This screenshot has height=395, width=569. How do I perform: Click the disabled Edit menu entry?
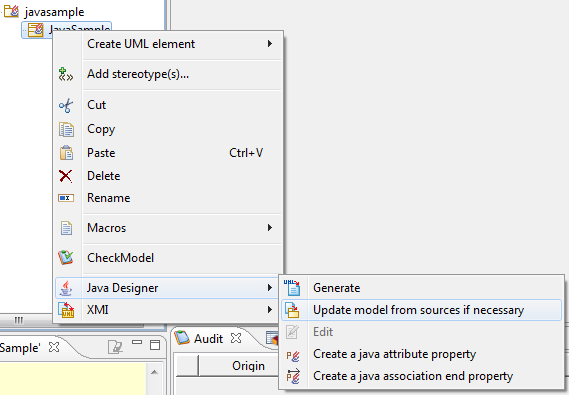click(x=421, y=332)
